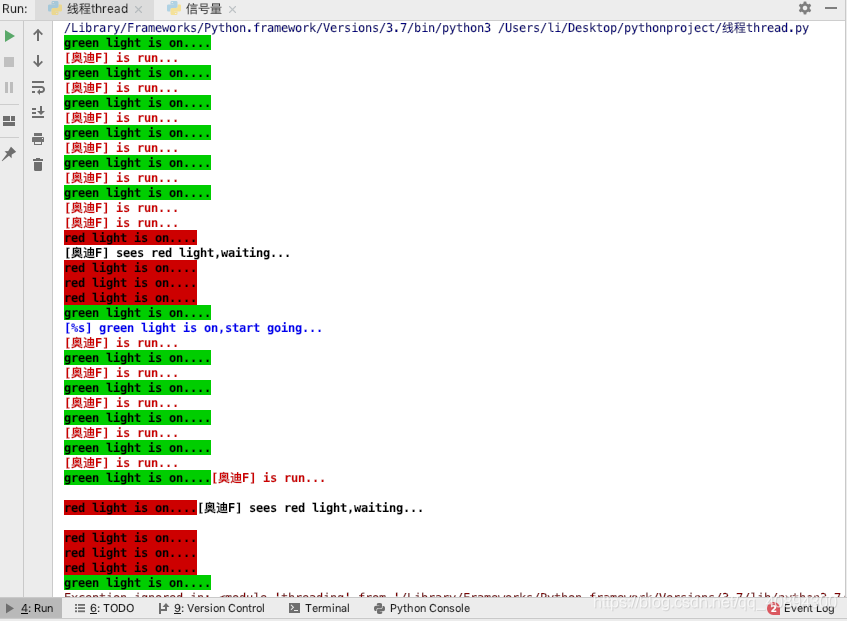Restore layout icon in Run sidebar
The image size is (847, 621).
pyautogui.click(x=9, y=120)
